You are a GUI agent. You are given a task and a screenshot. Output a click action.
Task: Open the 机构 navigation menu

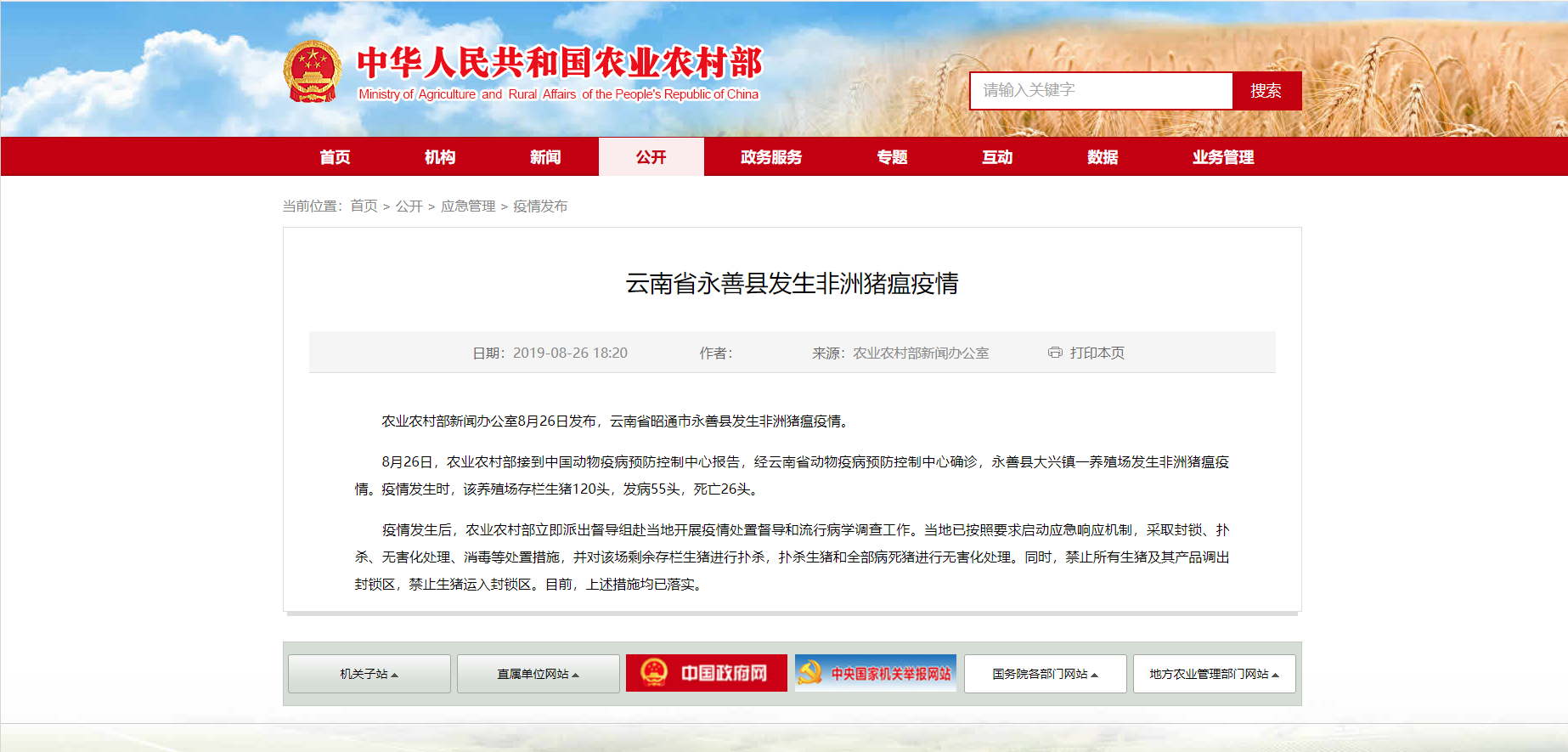pyautogui.click(x=440, y=157)
